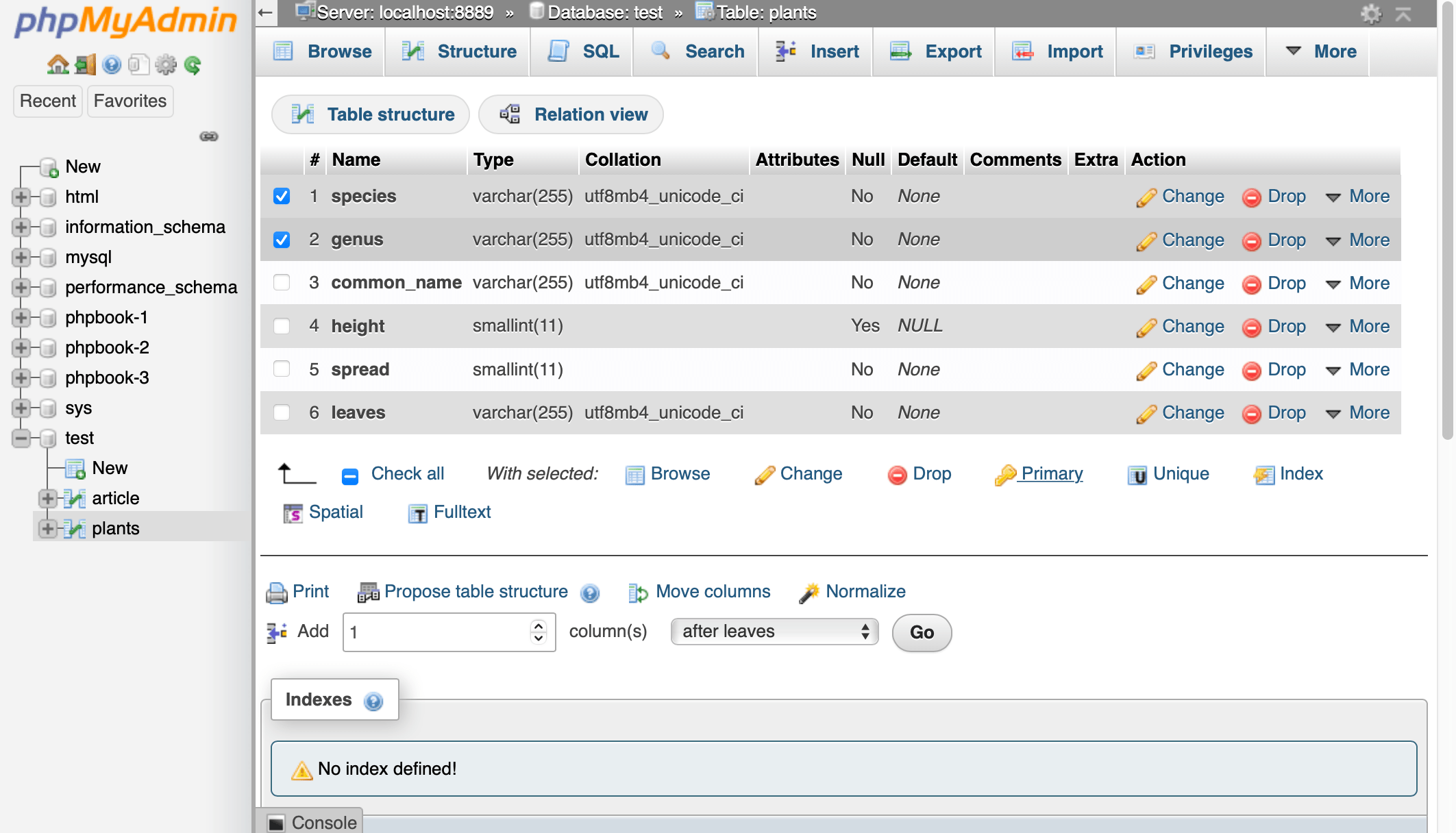
Task: Click the sidebar link chain icon
Action: (209, 136)
